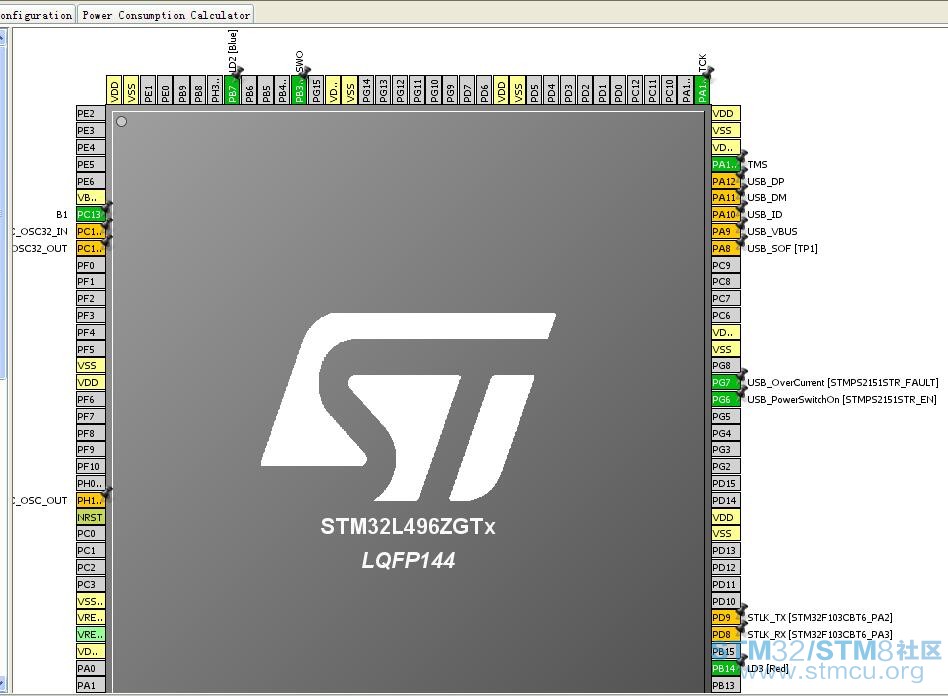The height and width of the screenshot is (696, 948).
Task: Click the LD2 [Blue] label above PB7
Action: pyautogui.click(x=233, y=51)
